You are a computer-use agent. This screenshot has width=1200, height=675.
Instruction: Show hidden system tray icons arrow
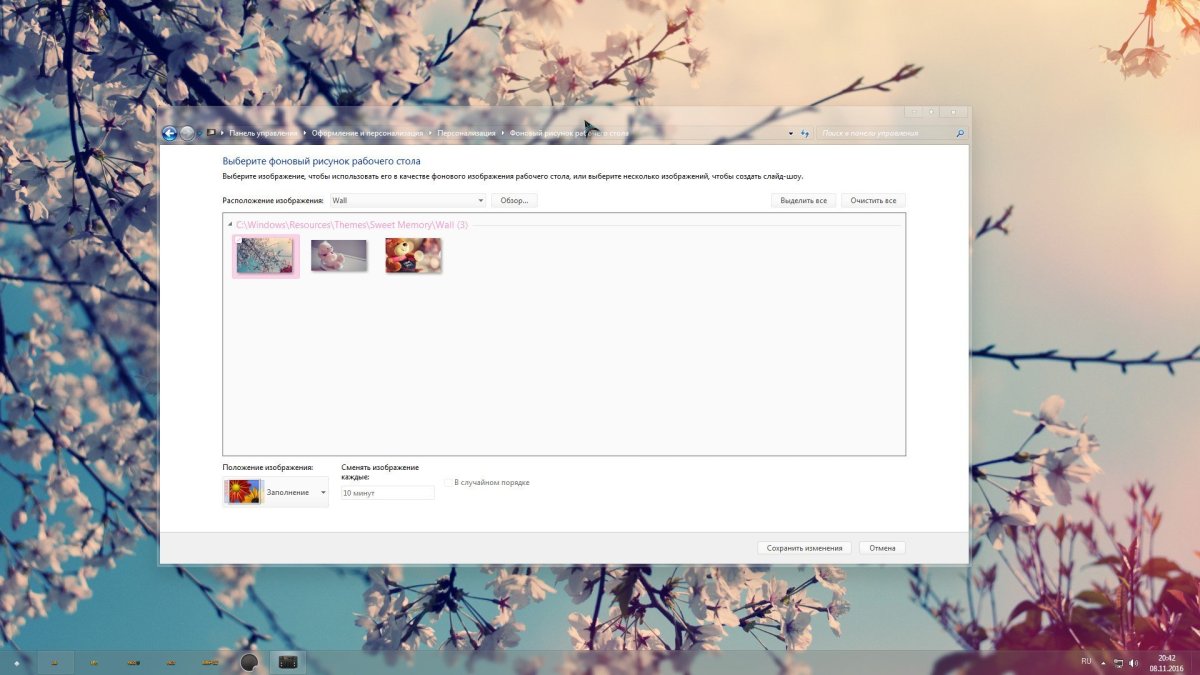coord(1103,663)
